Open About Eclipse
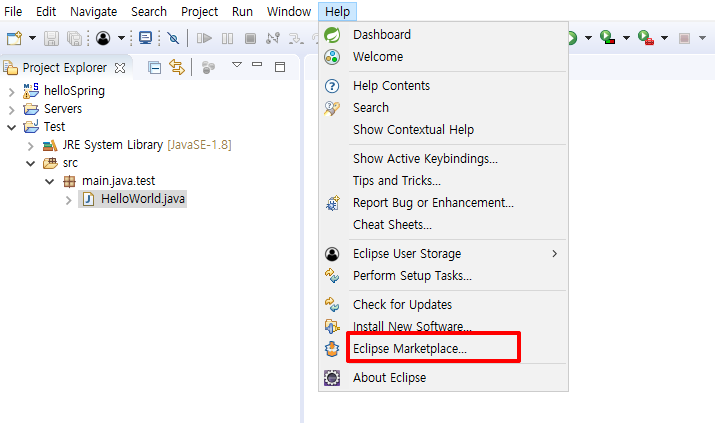The height and width of the screenshot is (423, 715). 443,378
